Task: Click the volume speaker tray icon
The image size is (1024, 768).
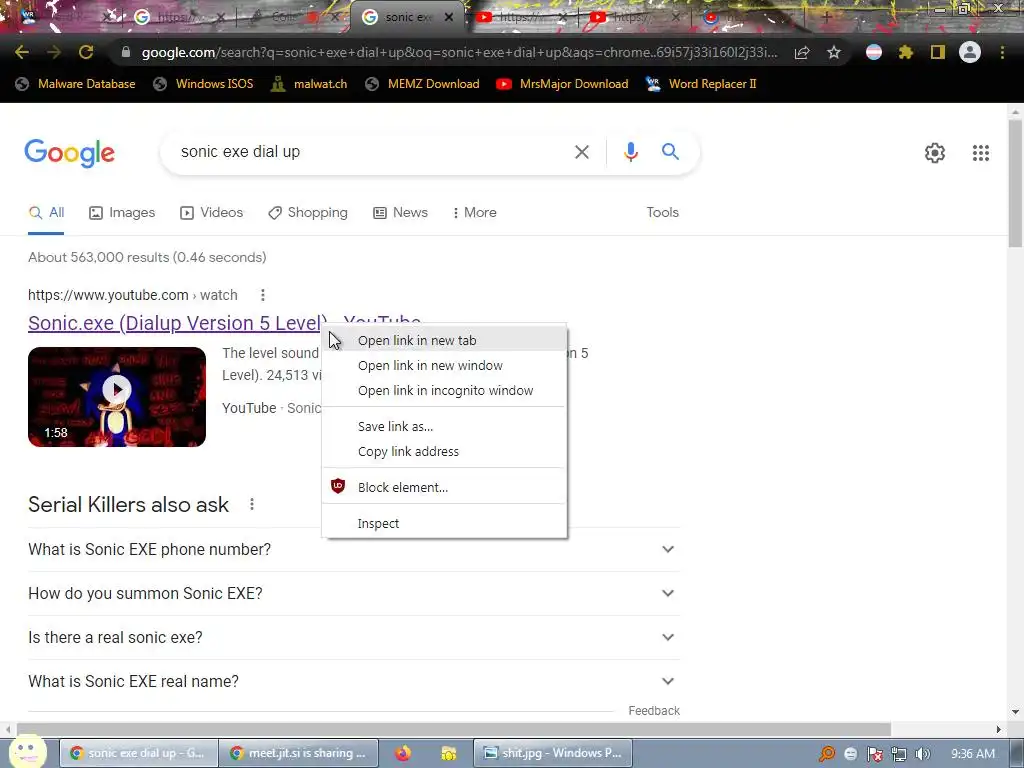Action: (923, 754)
